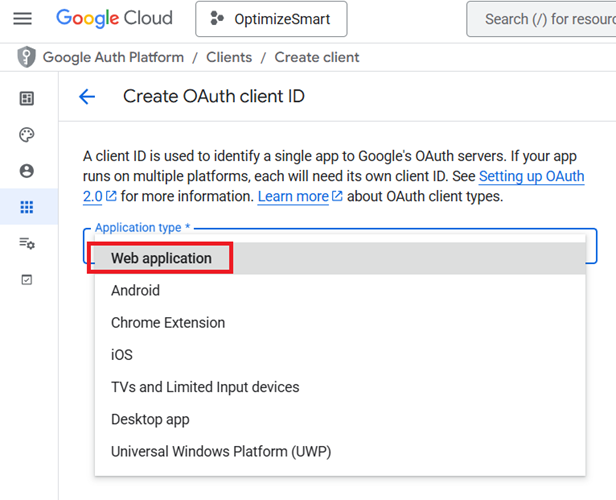The height and width of the screenshot is (500, 616).
Task: Choose Web application from the list
Action: click(x=161, y=258)
